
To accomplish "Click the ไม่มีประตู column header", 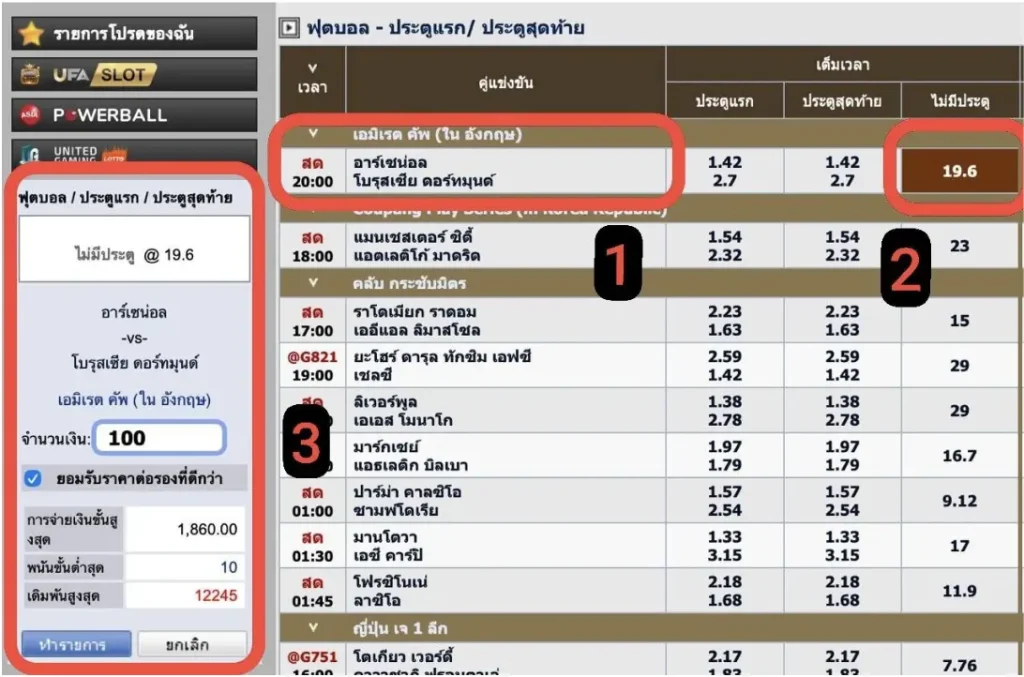I will tap(959, 101).
